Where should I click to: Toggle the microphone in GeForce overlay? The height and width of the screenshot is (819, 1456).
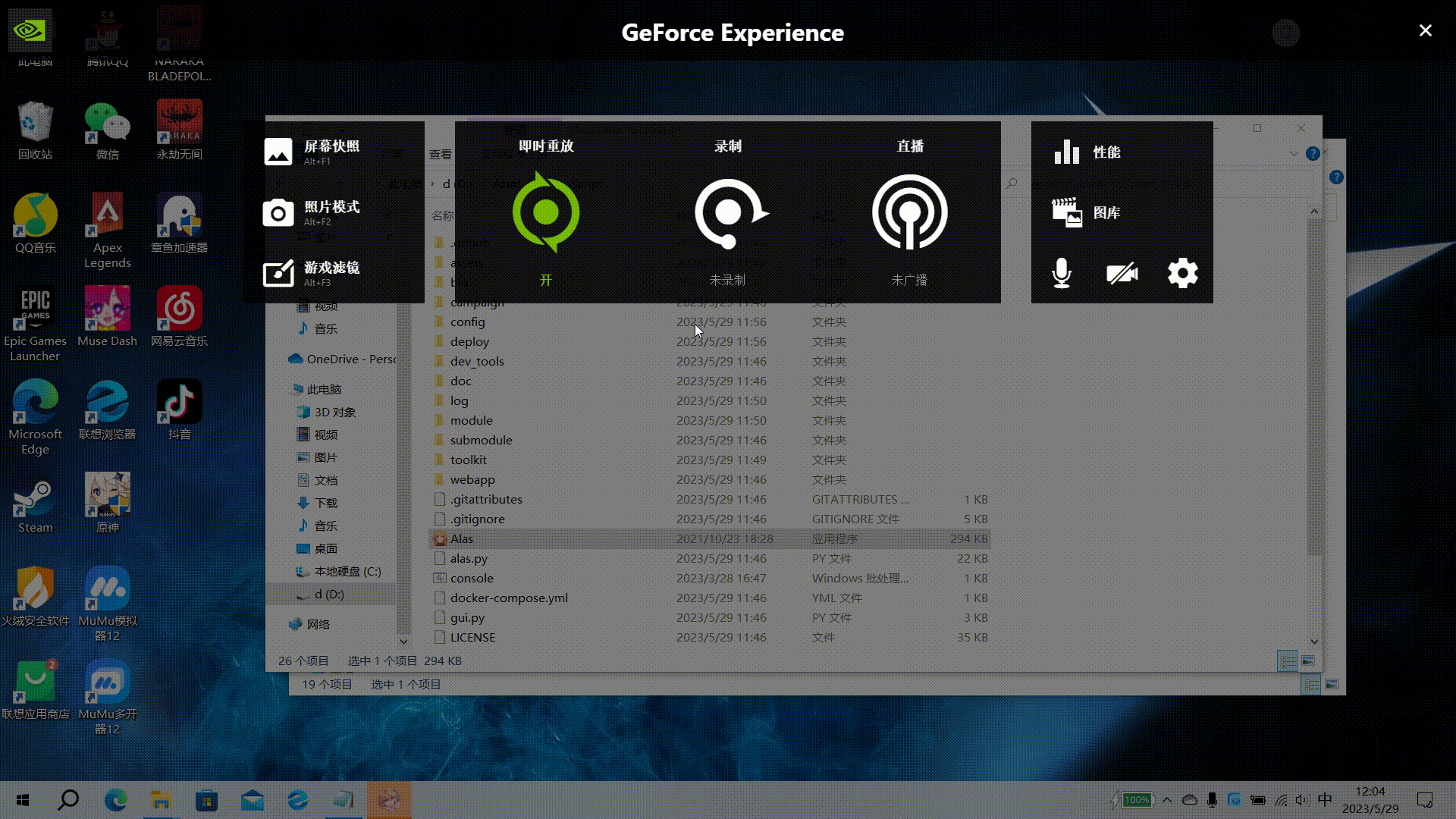(x=1062, y=273)
